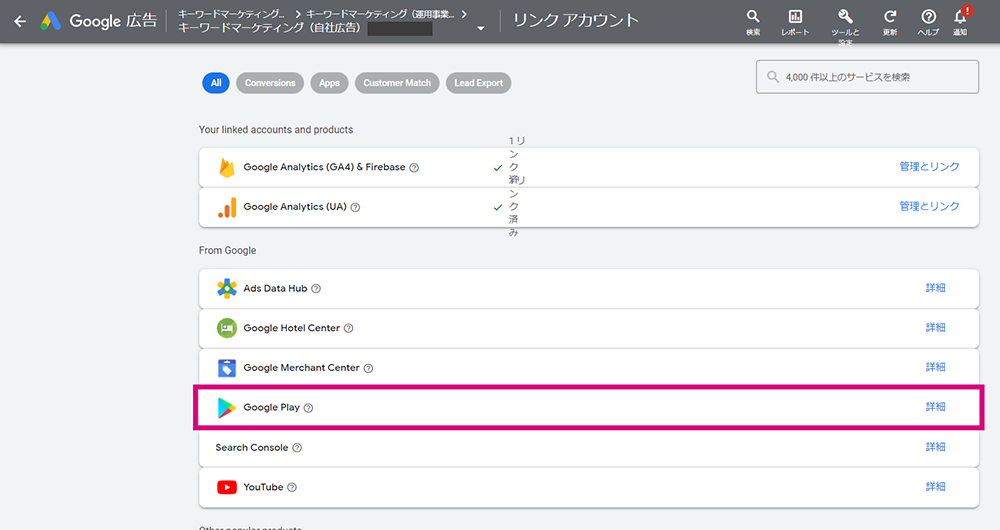Screen dimensions: 1000x530
Task: Click the Google Merchant Center icon
Action: tap(226, 368)
